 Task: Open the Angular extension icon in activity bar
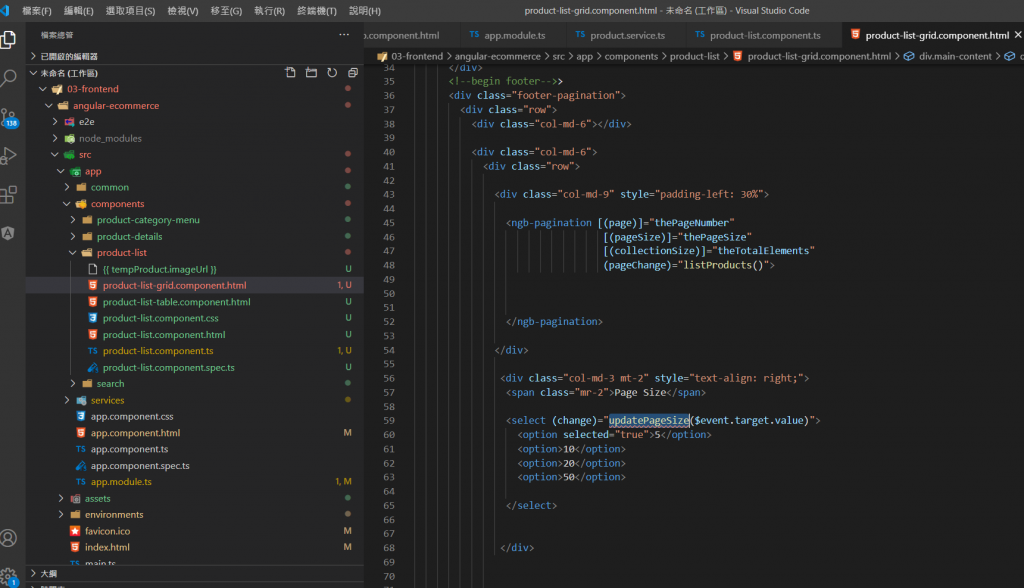(9, 232)
